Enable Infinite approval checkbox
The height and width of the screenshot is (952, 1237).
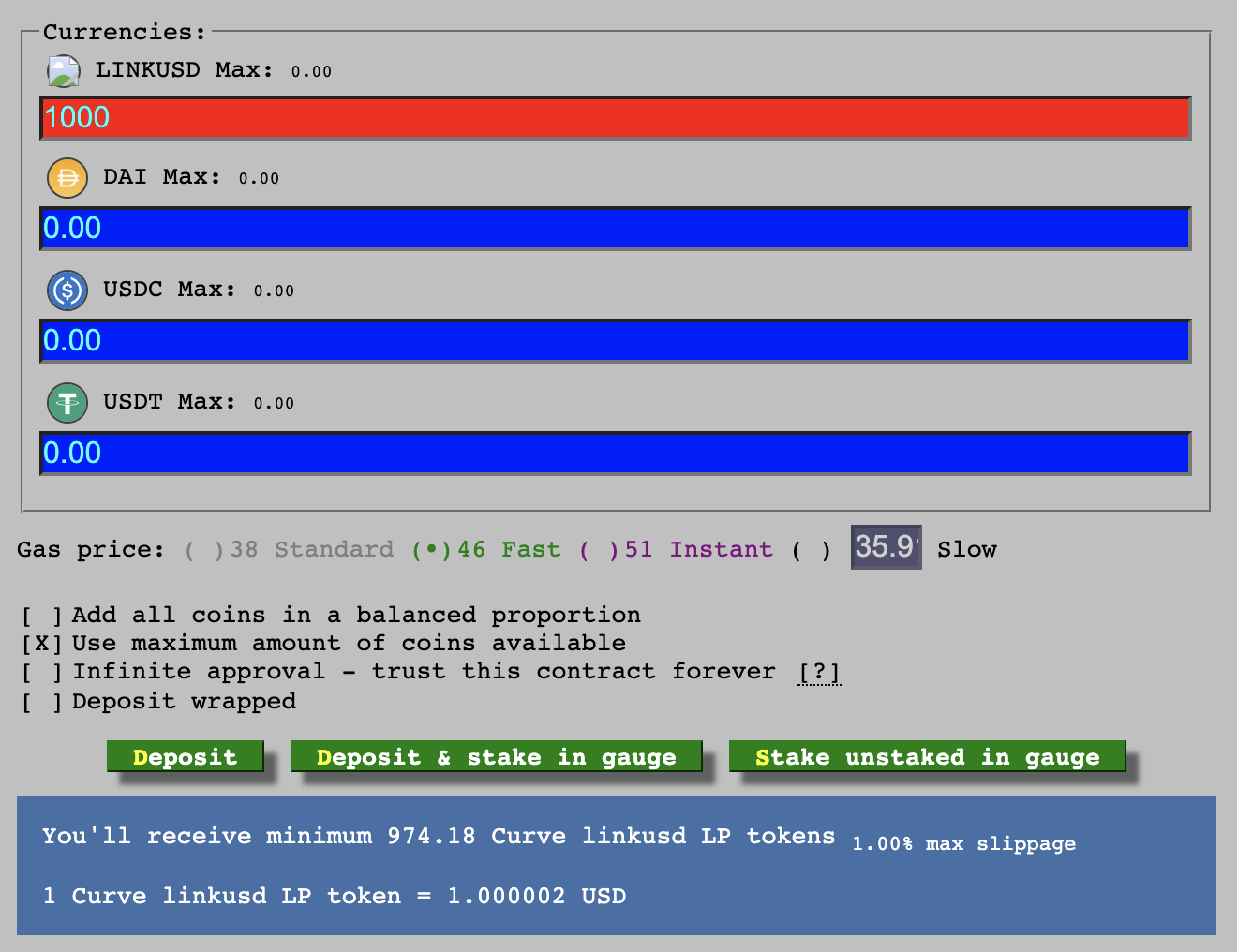(x=42, y=672)
